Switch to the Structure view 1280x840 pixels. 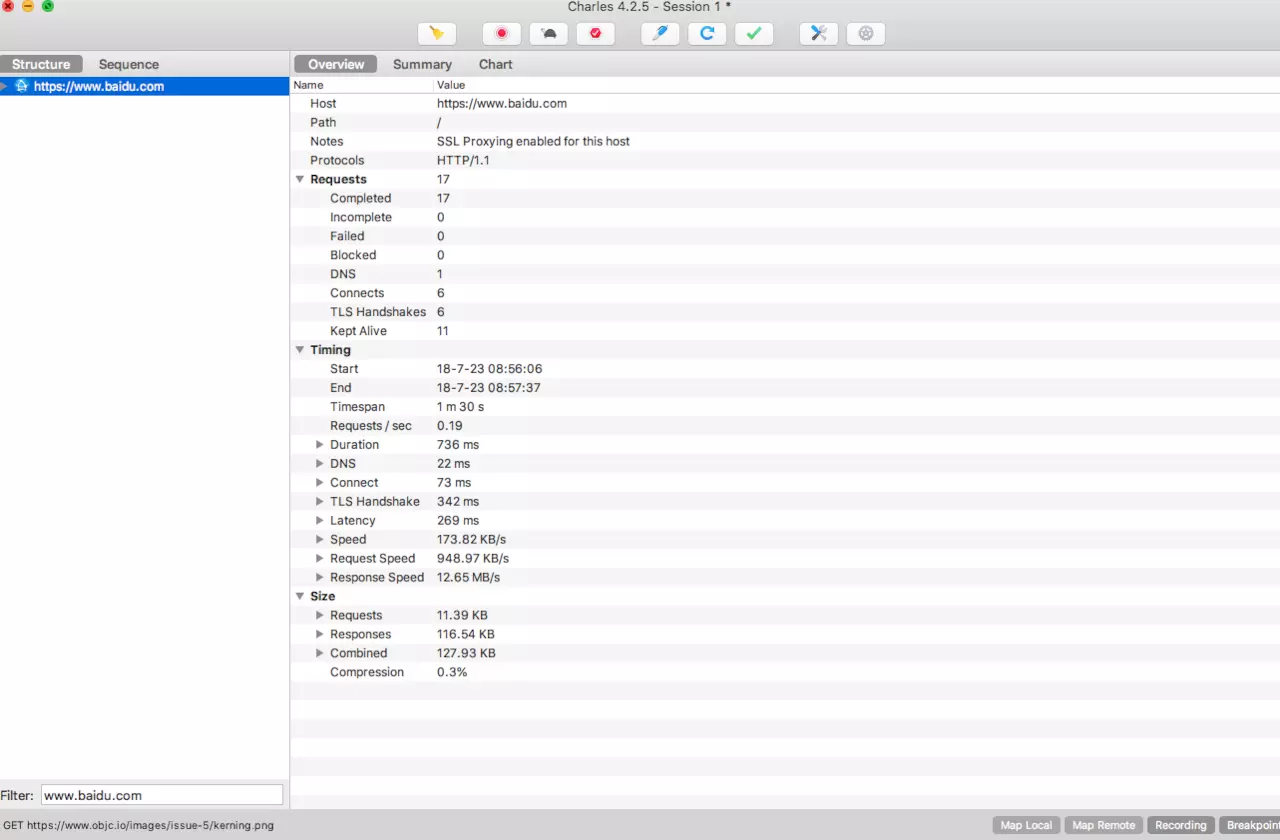click(41, 64)
